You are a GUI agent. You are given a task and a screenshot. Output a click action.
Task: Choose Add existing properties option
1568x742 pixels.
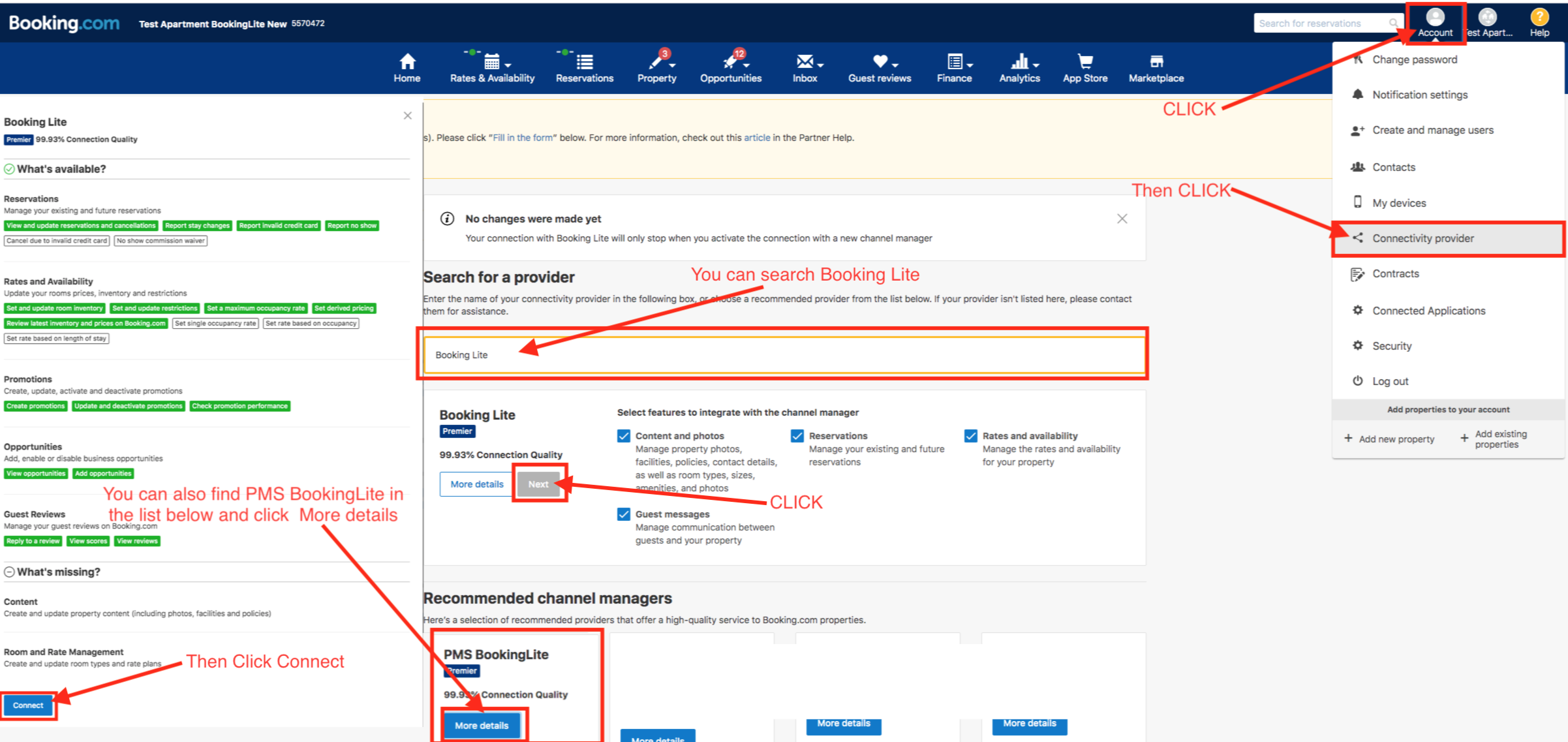tap(1494, 439)
